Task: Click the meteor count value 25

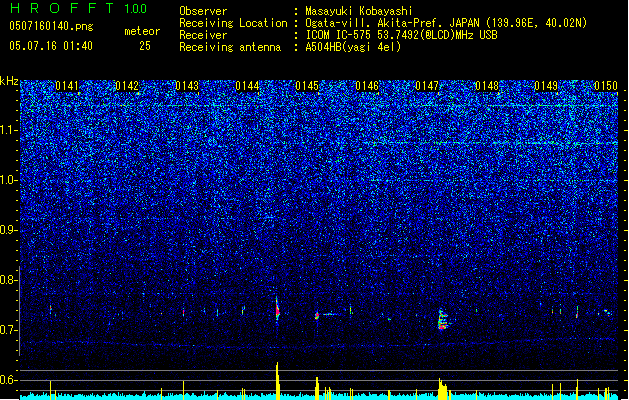Action: click(x=145, y=46)
